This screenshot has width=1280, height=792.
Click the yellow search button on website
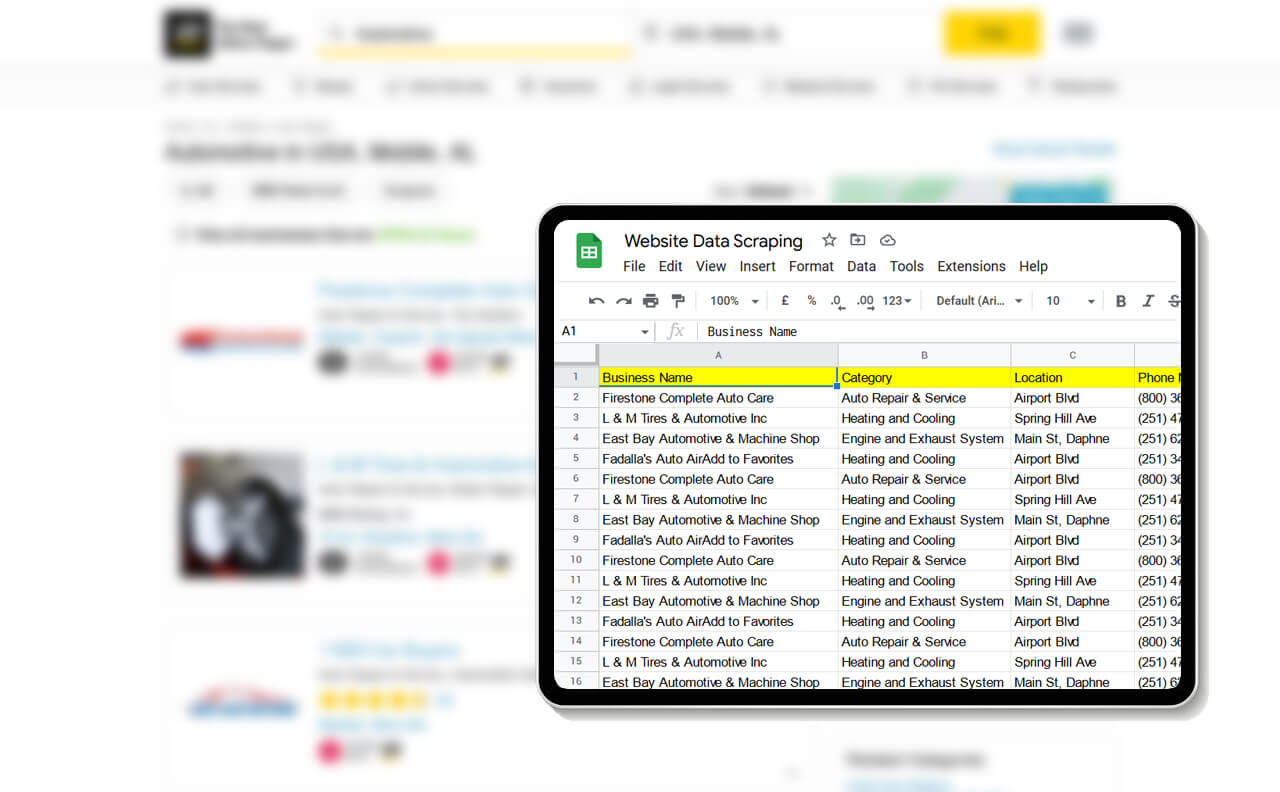[x=991, y=34]
